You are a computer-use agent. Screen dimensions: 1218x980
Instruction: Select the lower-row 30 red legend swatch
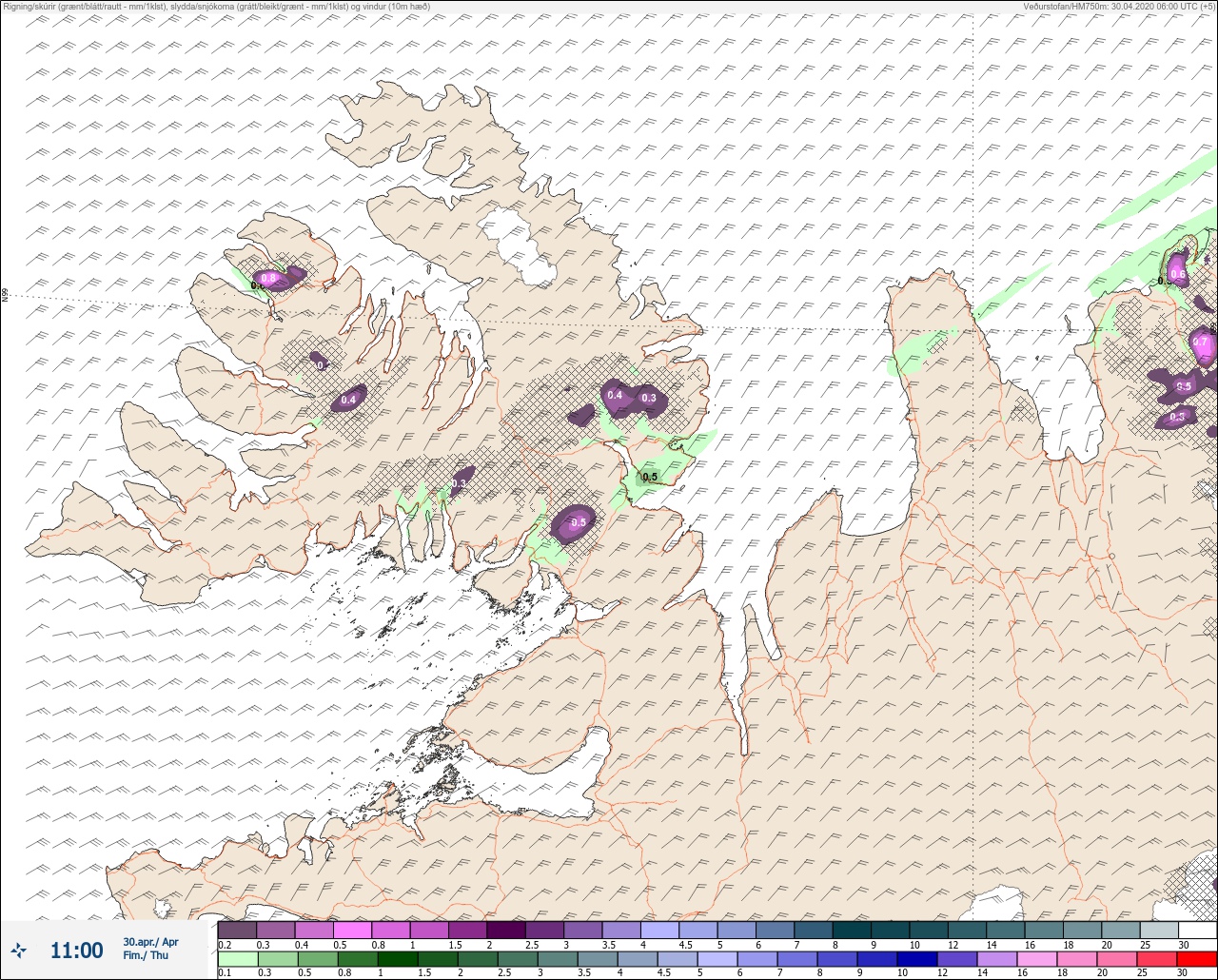1197,959
